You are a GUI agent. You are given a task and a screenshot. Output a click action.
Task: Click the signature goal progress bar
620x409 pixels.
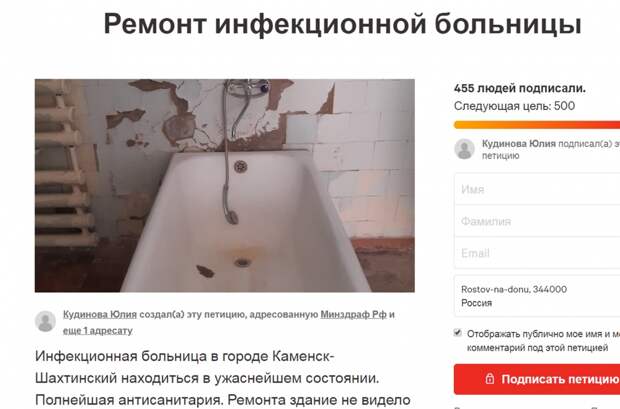(537, 125)
